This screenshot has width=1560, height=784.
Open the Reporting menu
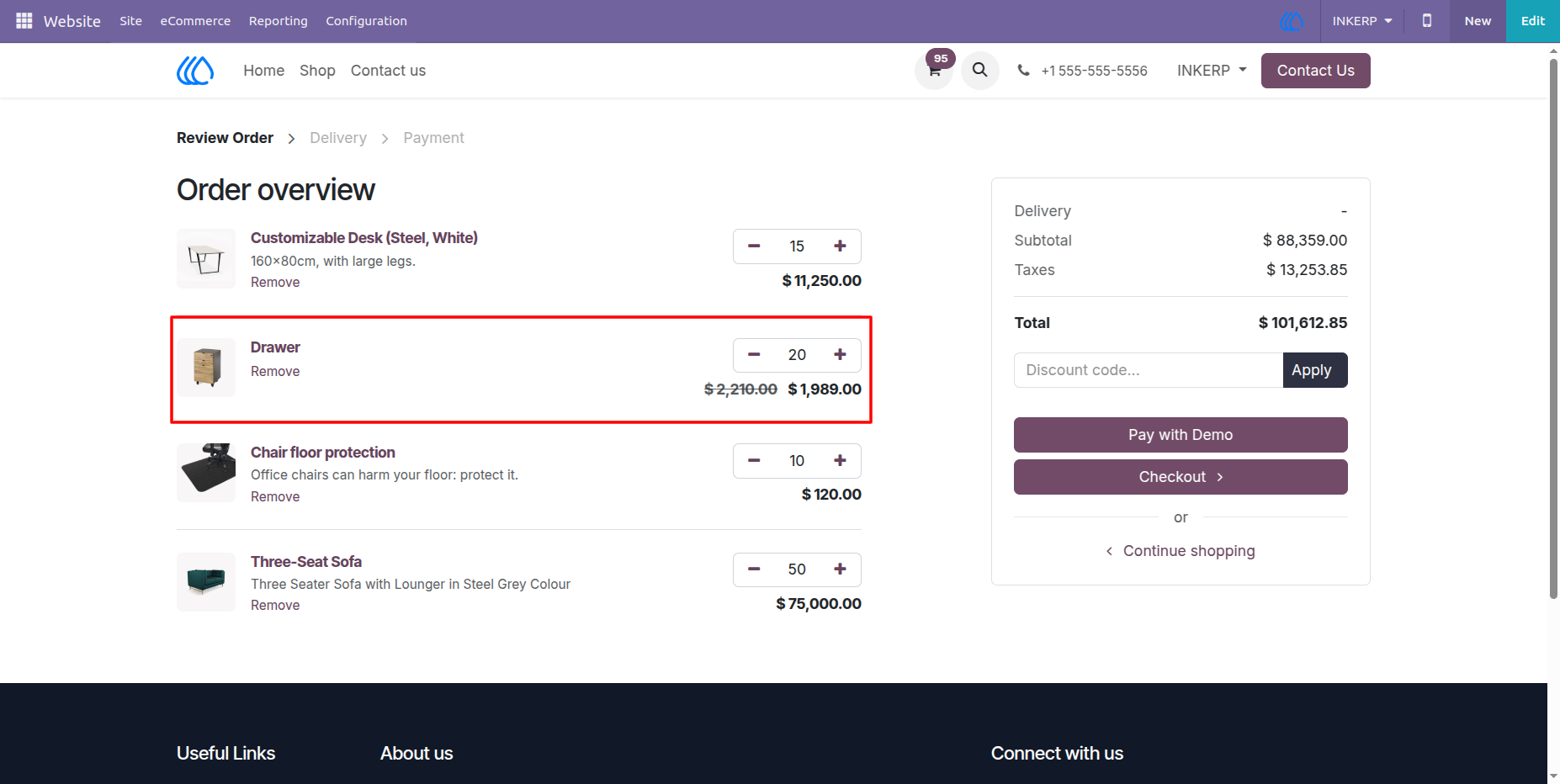click(279, 21)
